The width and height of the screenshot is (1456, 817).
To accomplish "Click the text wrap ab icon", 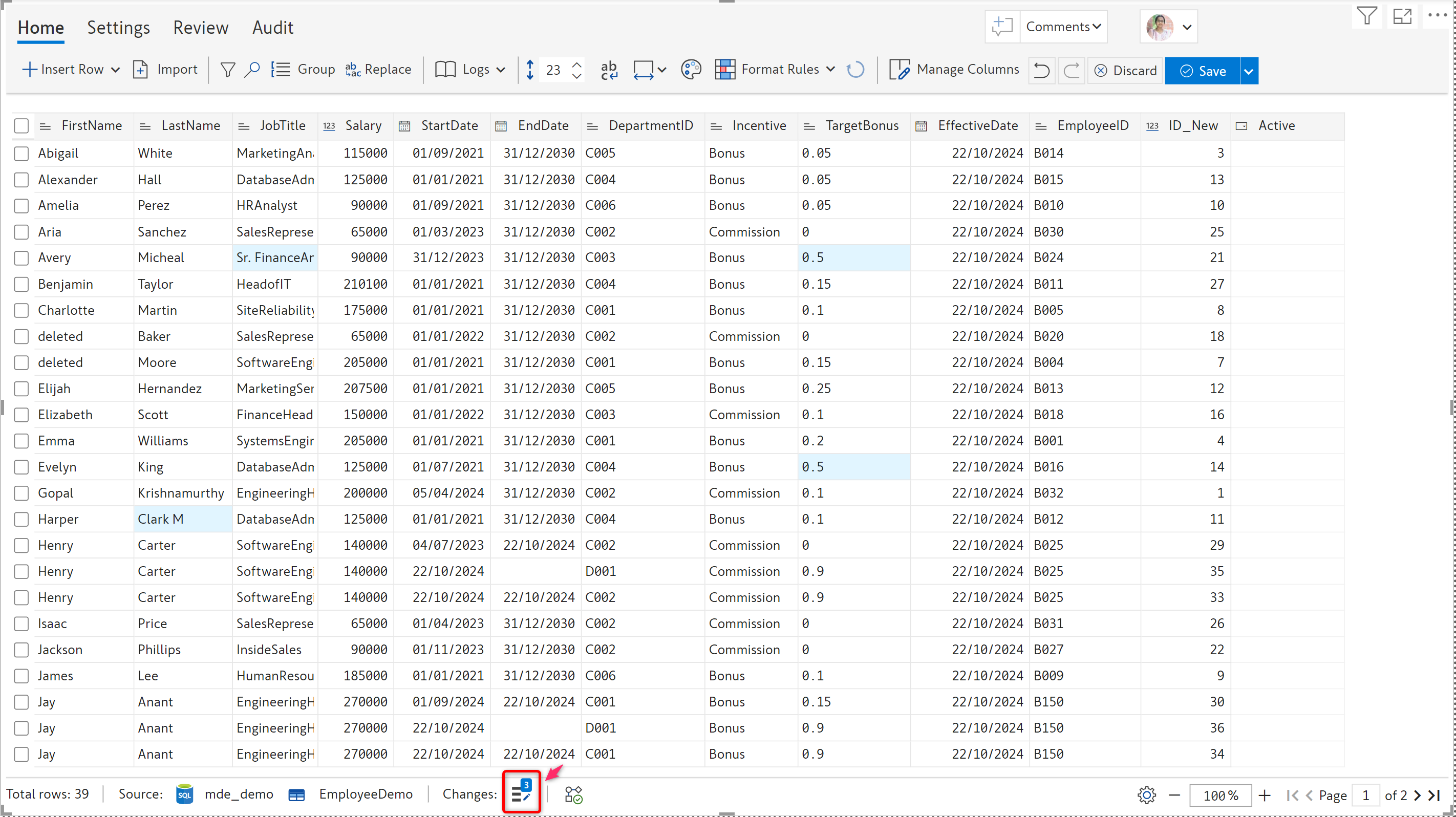I will coord(609,70).
